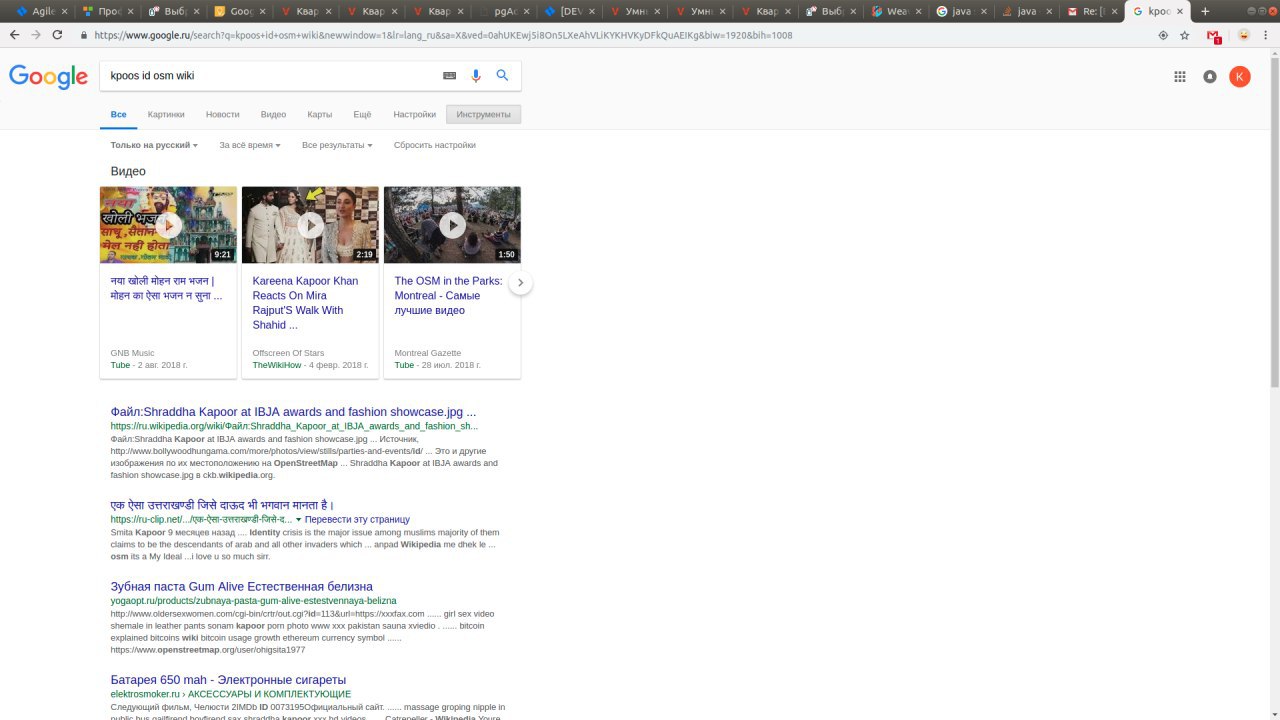The height and width of the screenshot is (720, 1280).
Task: Open The OSM in the Parks title
Action: 448,295
